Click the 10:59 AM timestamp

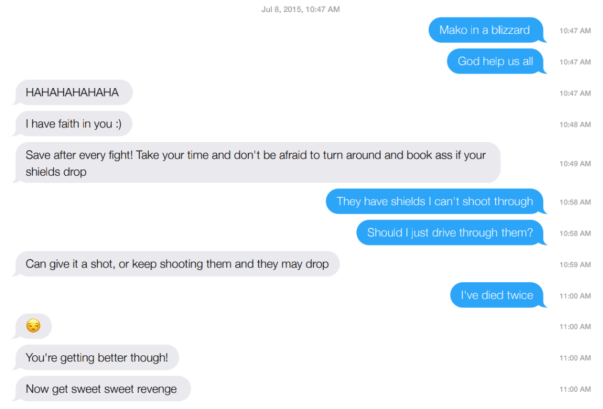click(x=575, y=264)
